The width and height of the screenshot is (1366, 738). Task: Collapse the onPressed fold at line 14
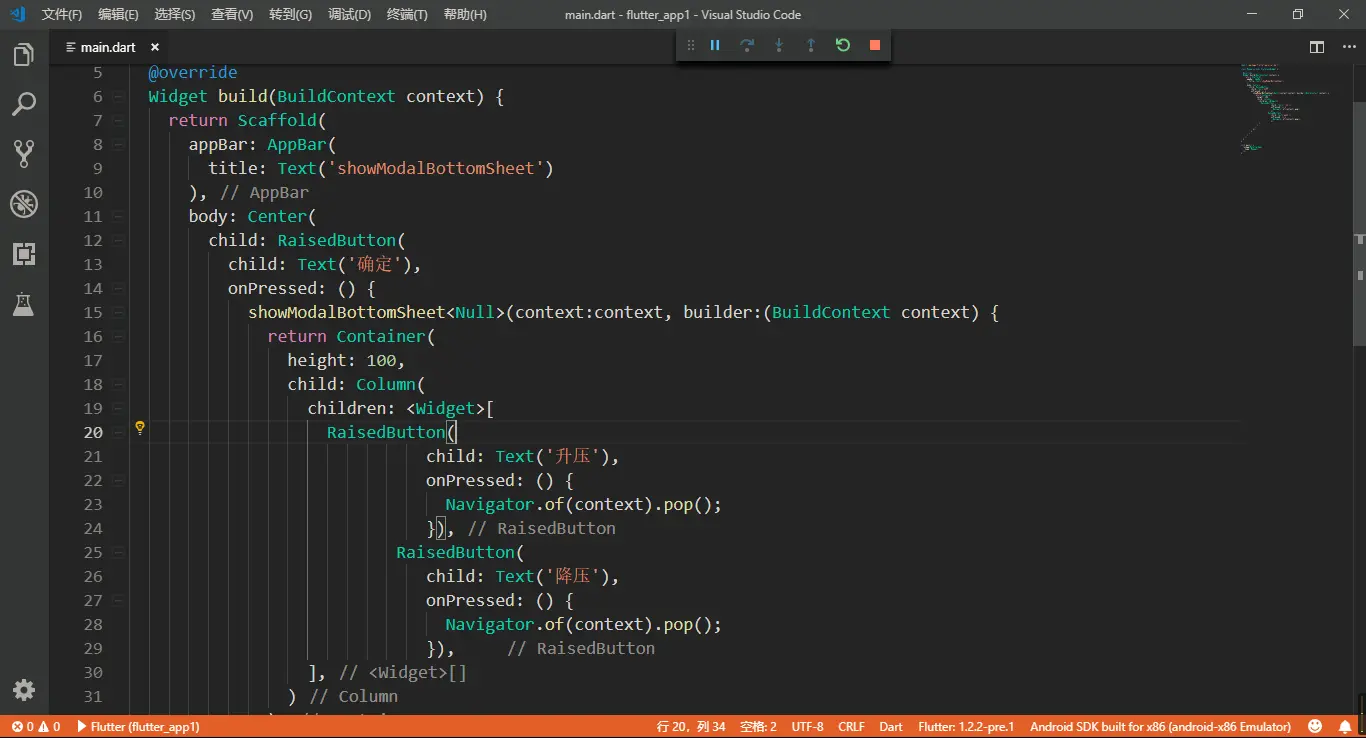pyautogui.click(x=119, y=289)
